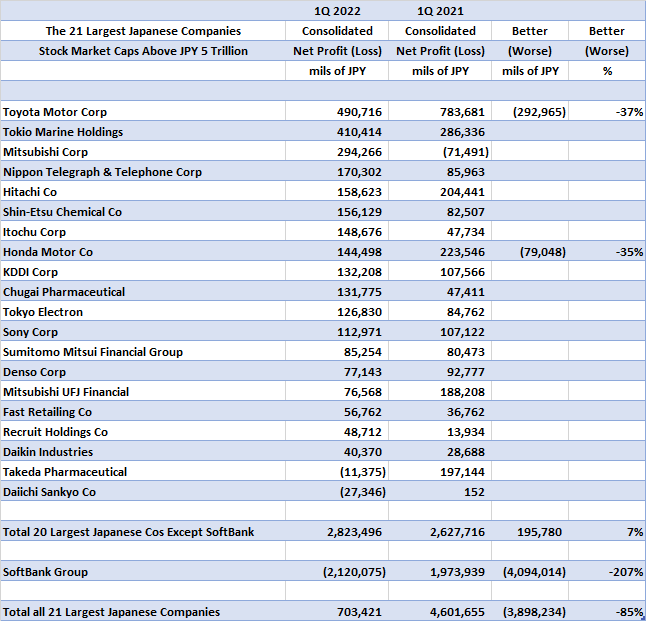Select the Recruit Holdings Co label

(x=55, y=432)
